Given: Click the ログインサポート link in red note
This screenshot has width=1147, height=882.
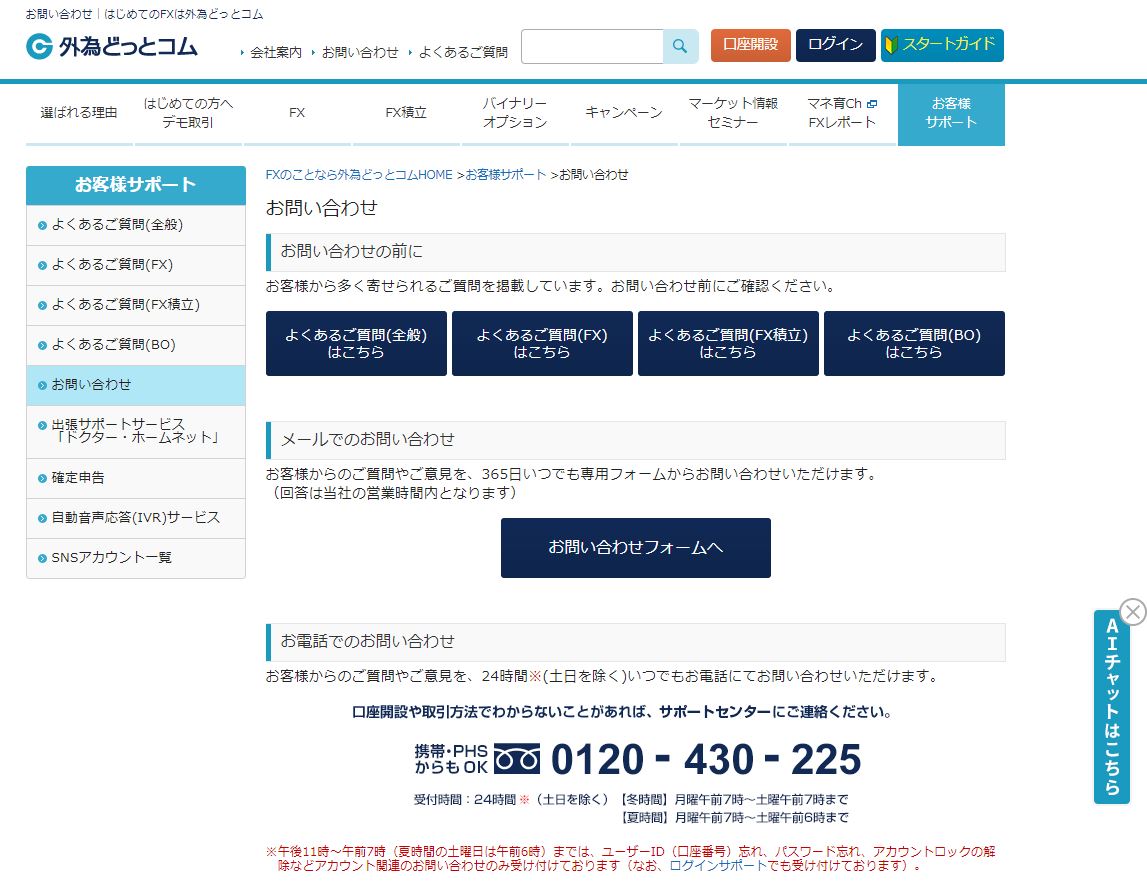Looking at the screenshot, I should tap(718, 866).
